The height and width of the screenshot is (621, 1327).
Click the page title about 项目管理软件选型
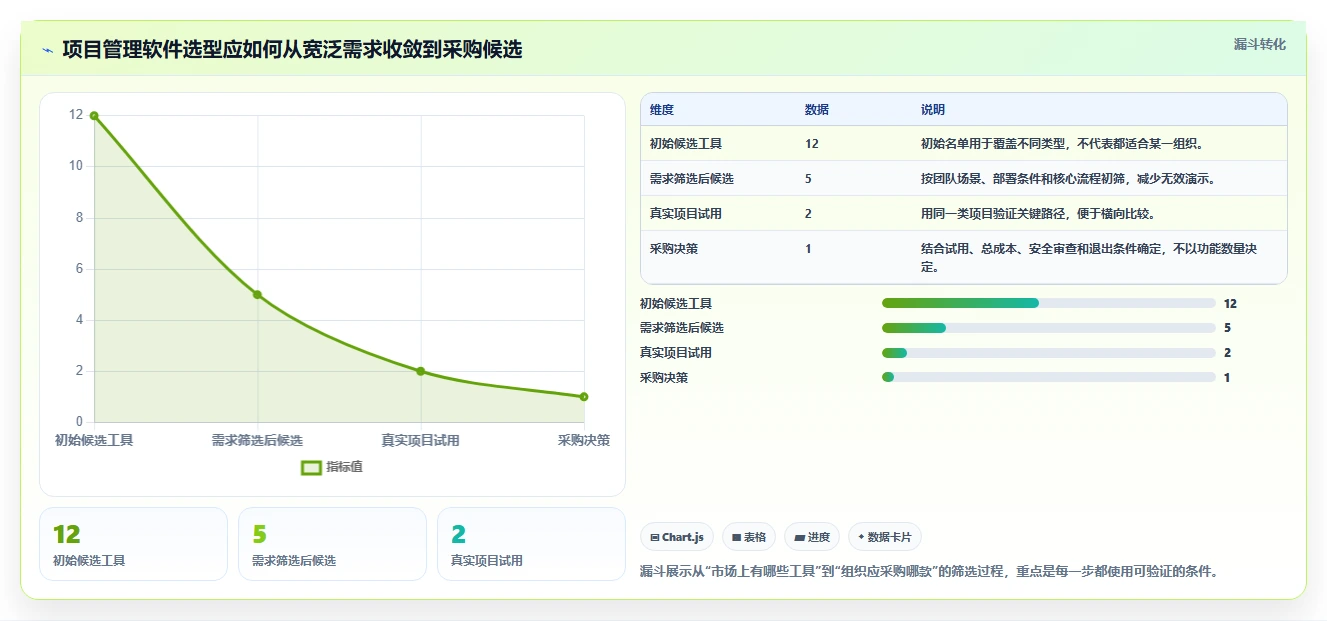pos(292,50)
